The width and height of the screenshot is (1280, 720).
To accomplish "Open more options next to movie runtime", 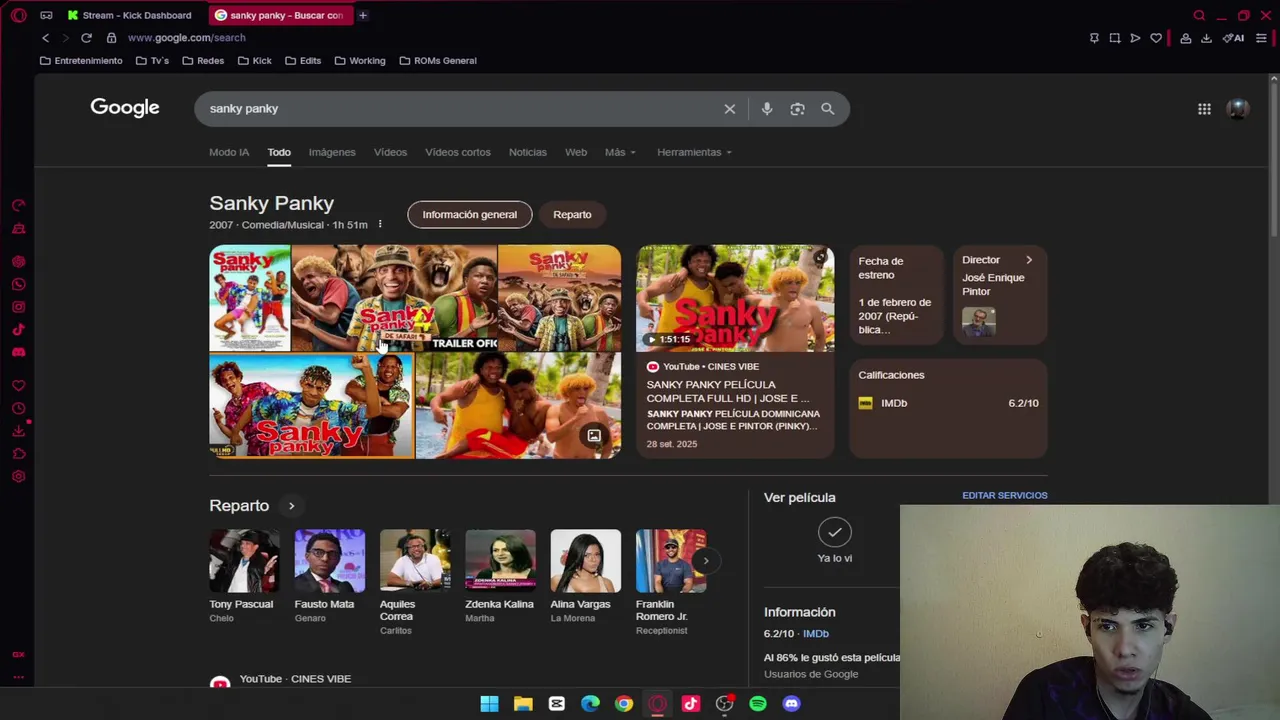I will point(379,224).
